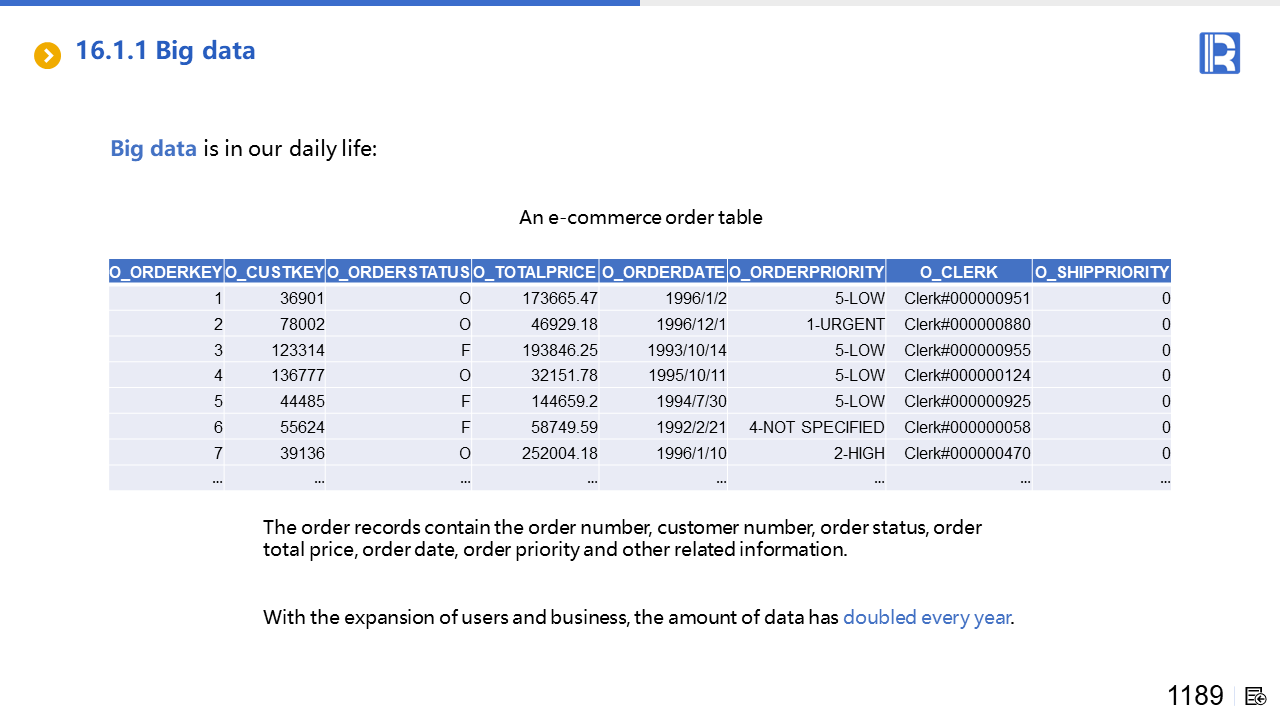Image resolution: width=1280 pixels, height=720 pixels.
Task: Click the blue progress bar at top
Action: coord(320,3)
